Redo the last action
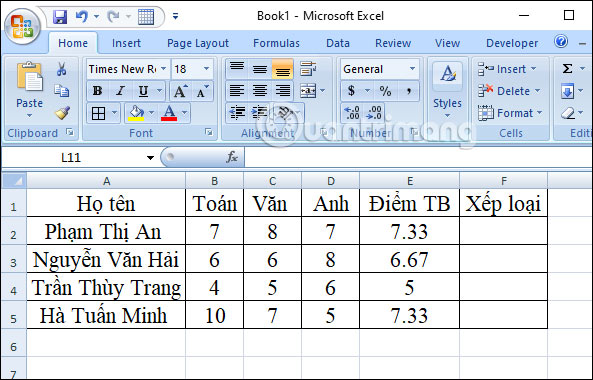This screenshot has width=593, height=380. point(113,16)
